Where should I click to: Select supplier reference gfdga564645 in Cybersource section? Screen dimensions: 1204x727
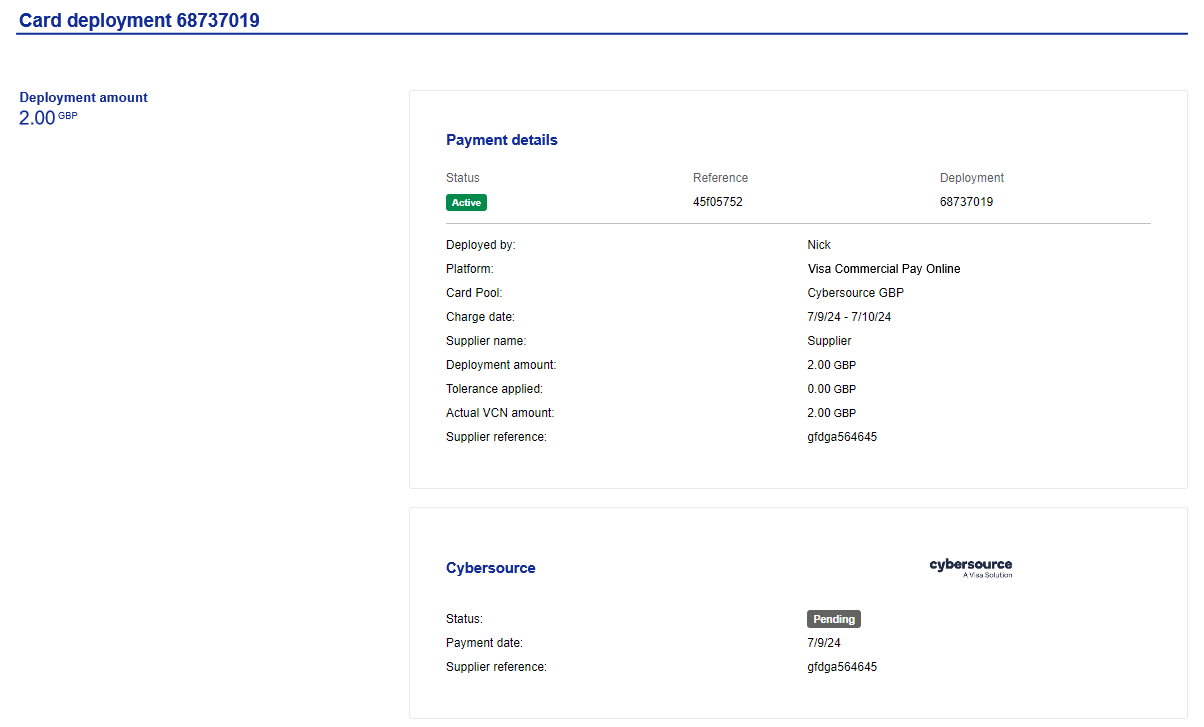point(842,667)
